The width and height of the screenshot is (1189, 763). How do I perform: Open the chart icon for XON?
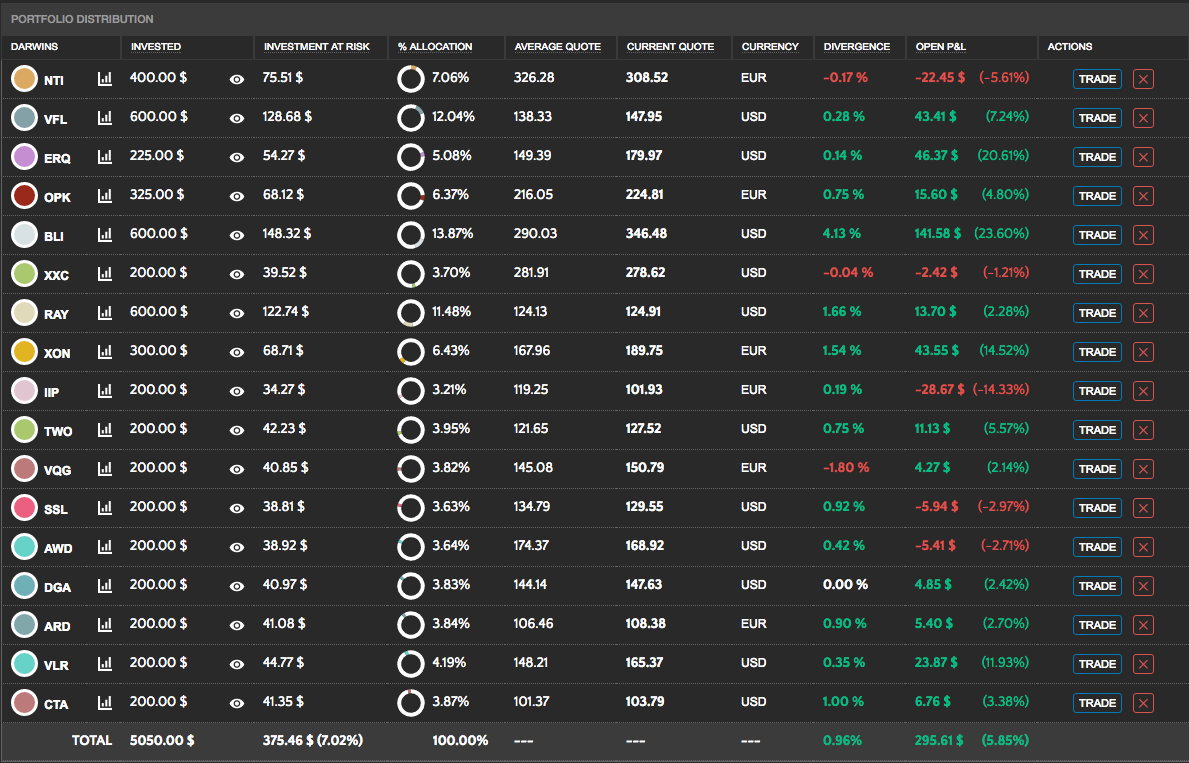click(104, 352)
